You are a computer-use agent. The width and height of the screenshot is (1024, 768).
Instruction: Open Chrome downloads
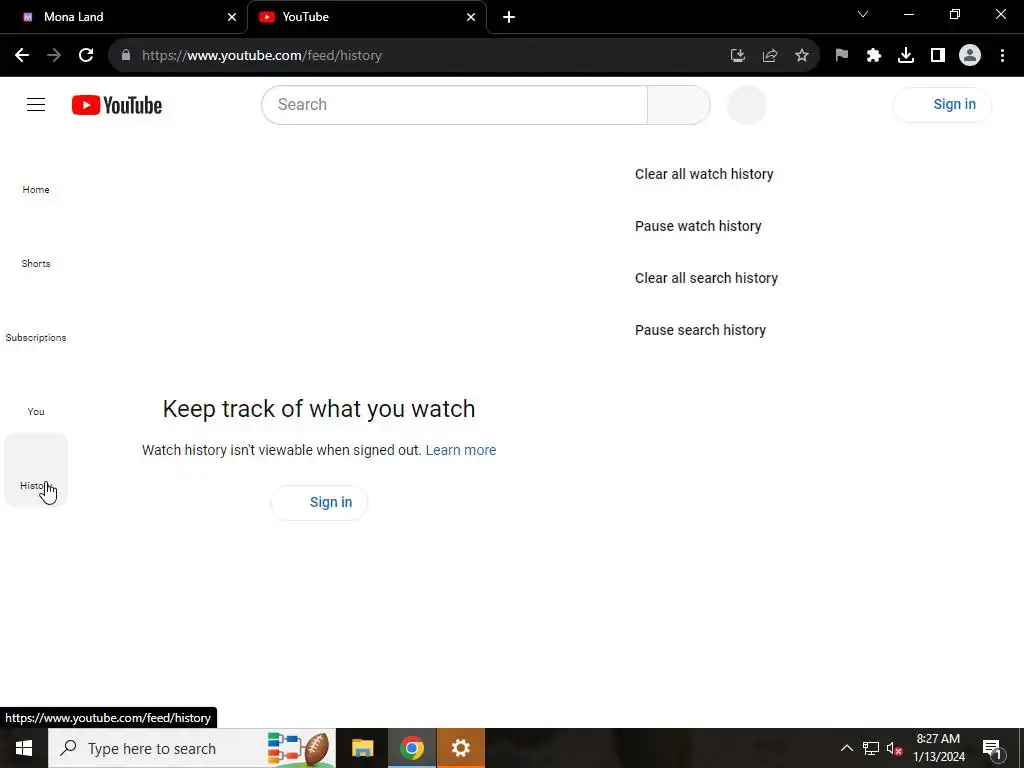click(906, 56)
